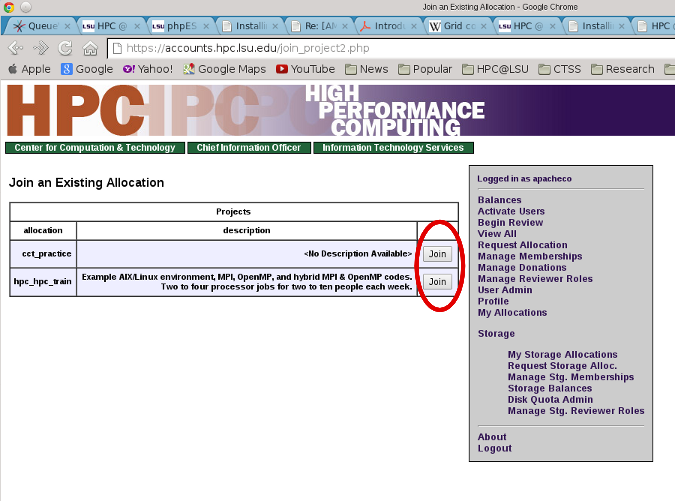Open the Manage Donations link

(522, 267)
